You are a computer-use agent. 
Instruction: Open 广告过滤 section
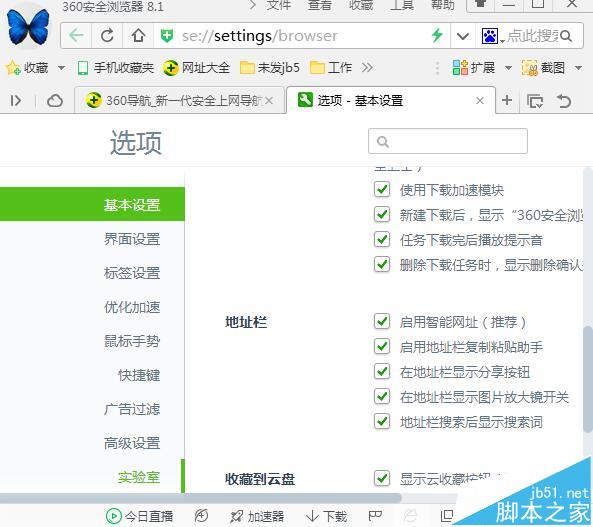click(132, 409)
